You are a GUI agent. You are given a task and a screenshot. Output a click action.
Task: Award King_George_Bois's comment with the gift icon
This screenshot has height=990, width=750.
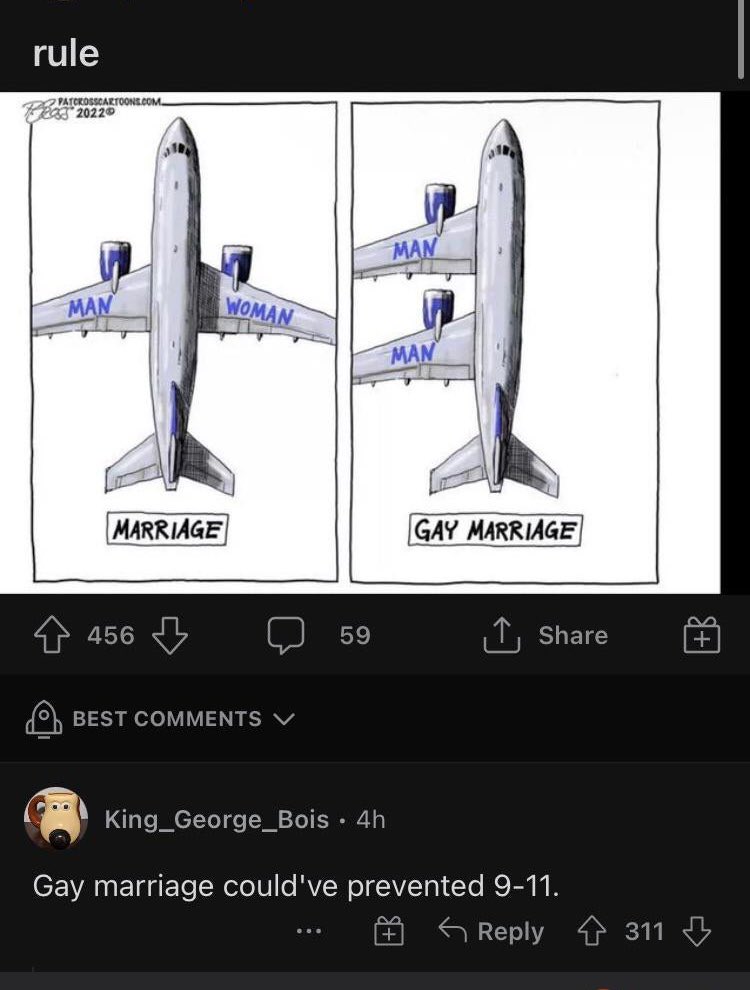click(387, 932)
